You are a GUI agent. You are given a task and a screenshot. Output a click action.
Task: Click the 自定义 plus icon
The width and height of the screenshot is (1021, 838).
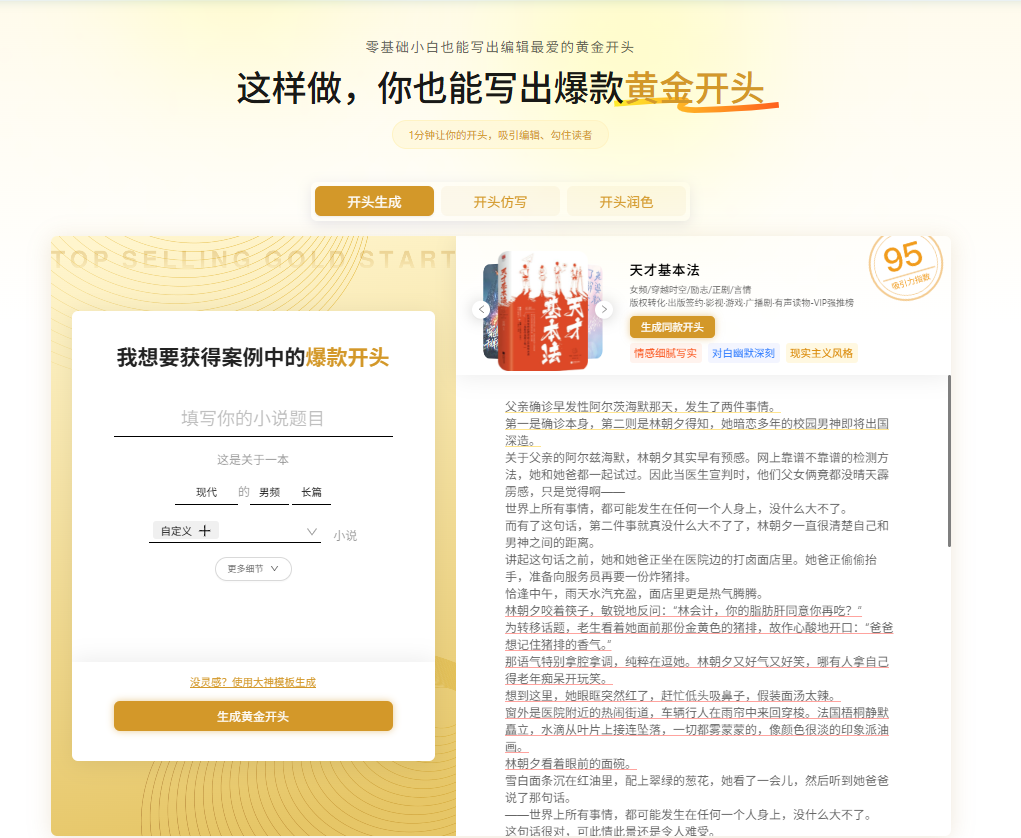204,531
